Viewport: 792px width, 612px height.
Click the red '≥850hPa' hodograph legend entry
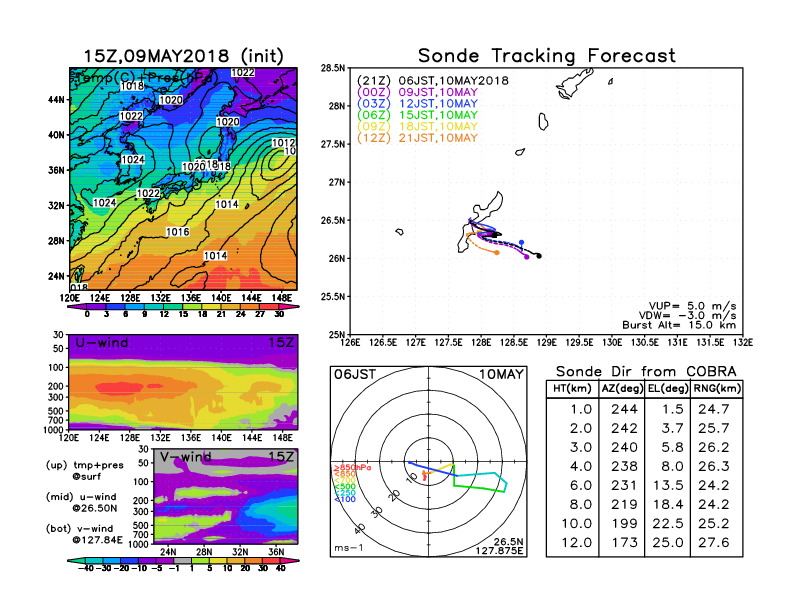pos(352,468)
